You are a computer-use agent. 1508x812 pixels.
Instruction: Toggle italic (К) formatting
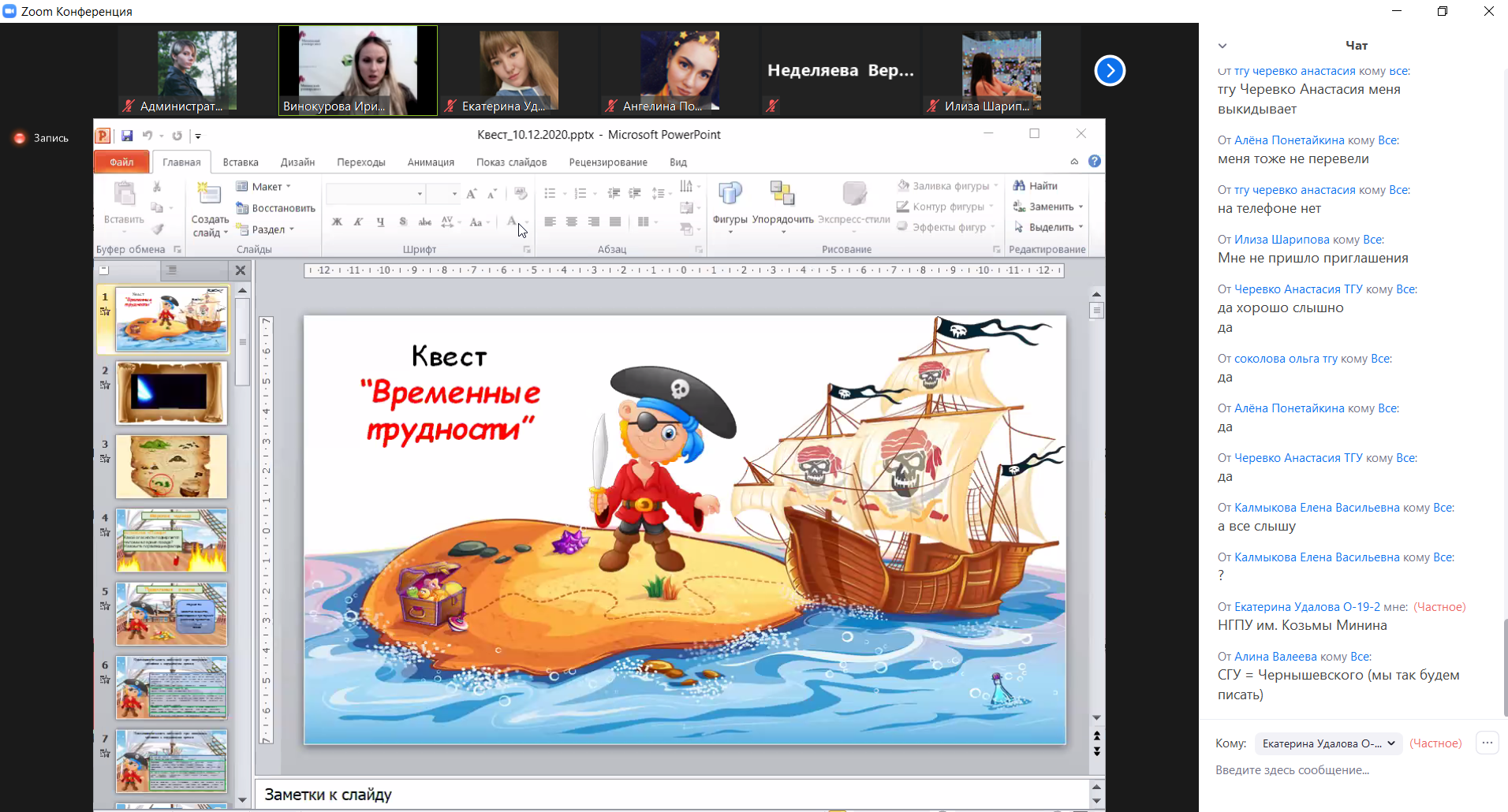pos(358,222)
